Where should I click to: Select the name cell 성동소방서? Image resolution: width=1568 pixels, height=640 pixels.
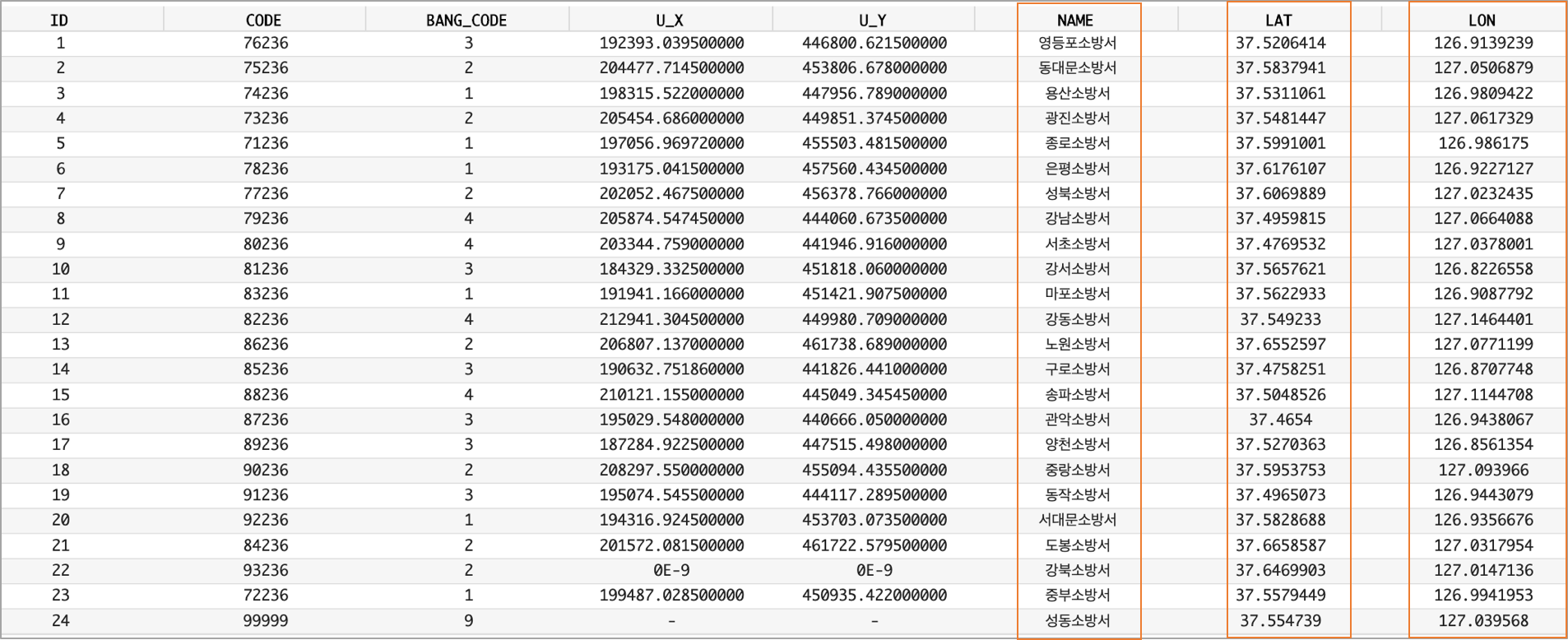[x=1078, y=620]
